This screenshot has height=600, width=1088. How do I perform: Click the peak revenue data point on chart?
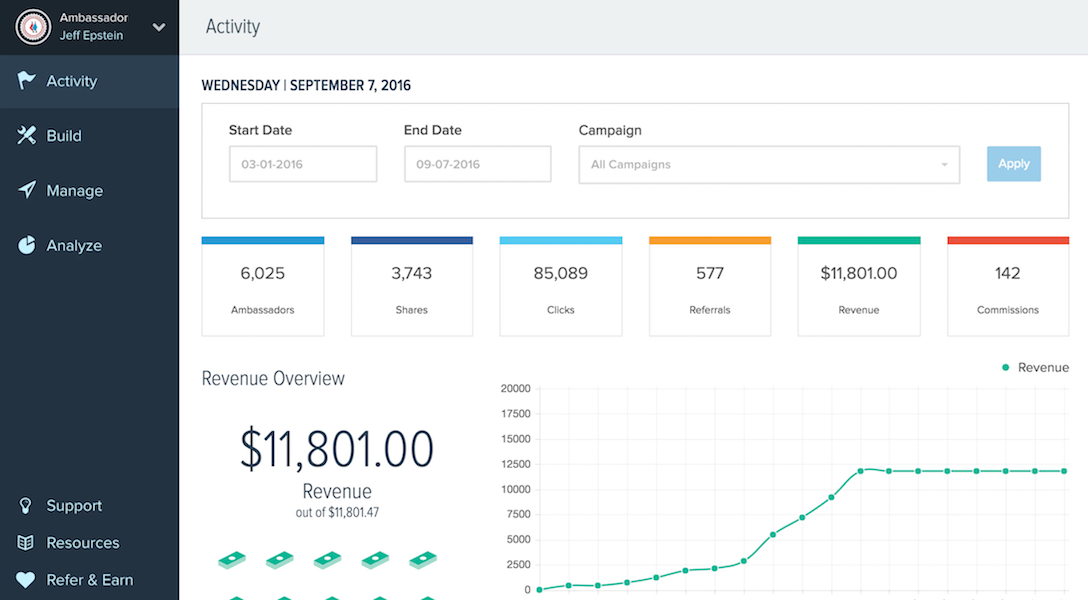point(860,471)
